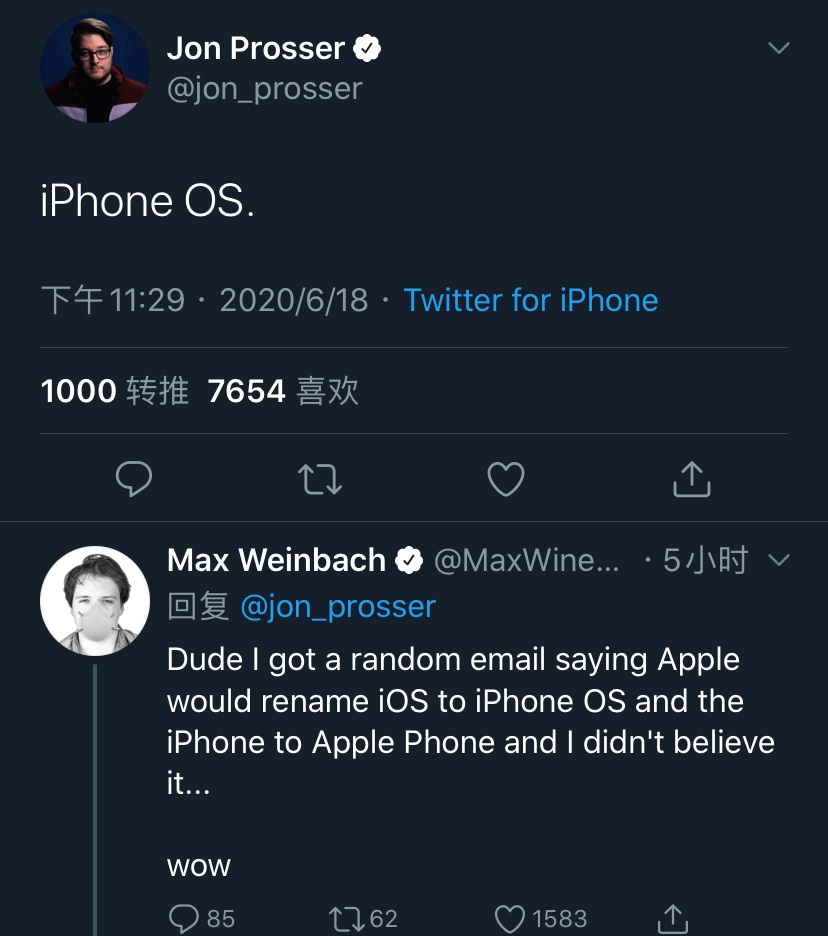Retweet Jon Prosser's iPhone OS tweet
Viewport: 828px width, 936px height.
tap(321, 480)
